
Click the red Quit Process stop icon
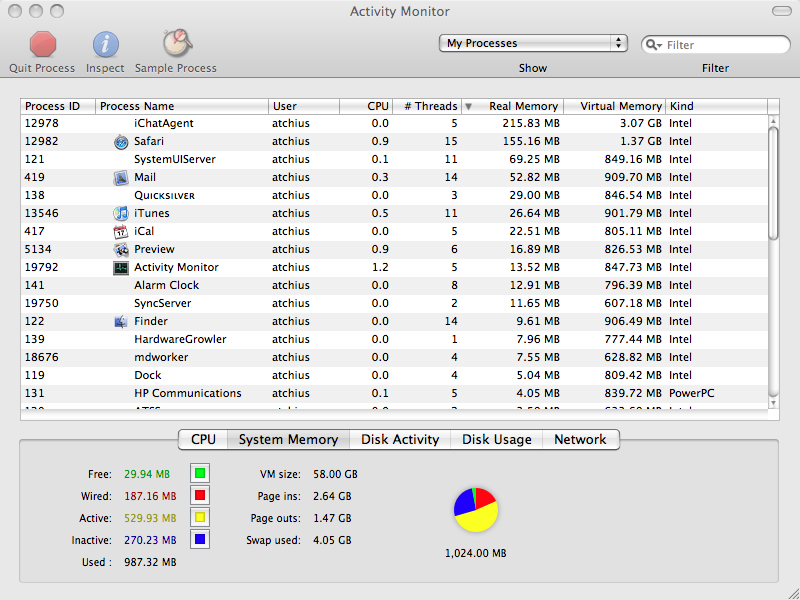[x=42, y=44]
